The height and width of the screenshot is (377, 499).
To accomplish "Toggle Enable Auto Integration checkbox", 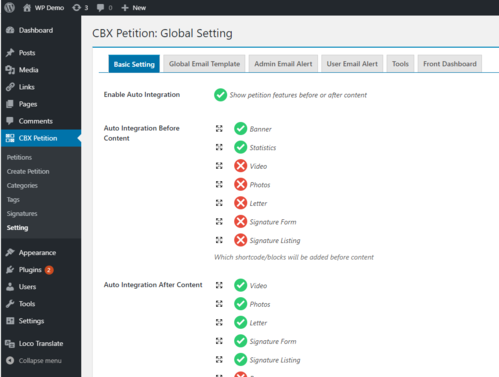I will pos(220,95).
